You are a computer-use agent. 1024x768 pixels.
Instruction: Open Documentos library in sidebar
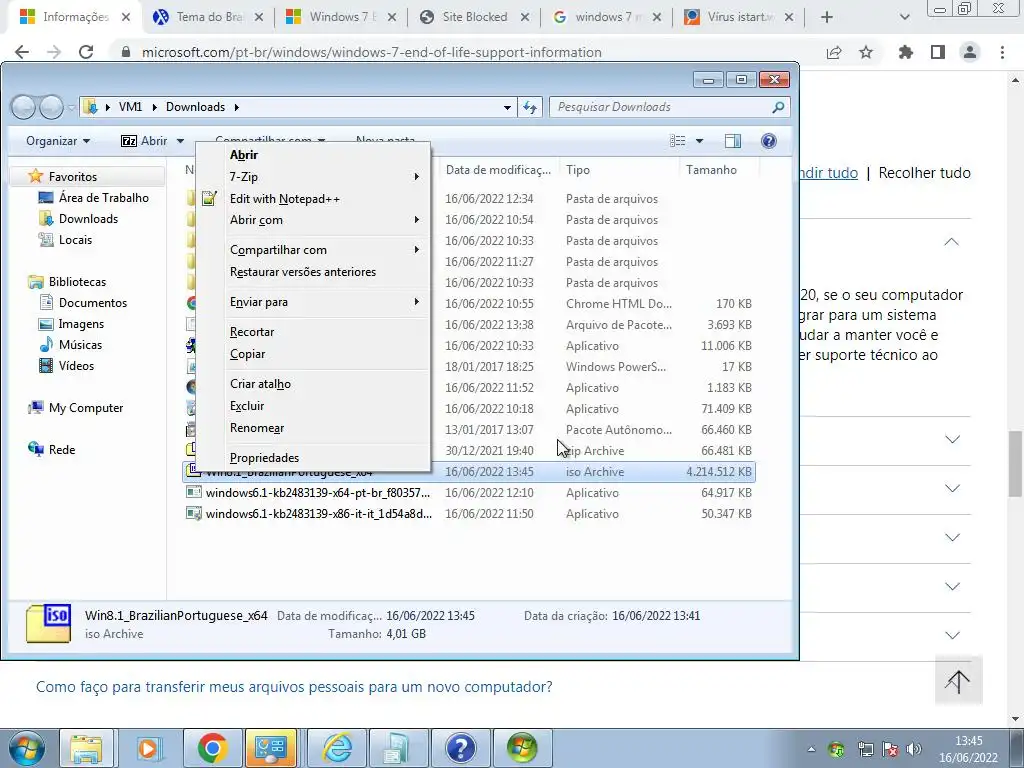click(83, 303)
